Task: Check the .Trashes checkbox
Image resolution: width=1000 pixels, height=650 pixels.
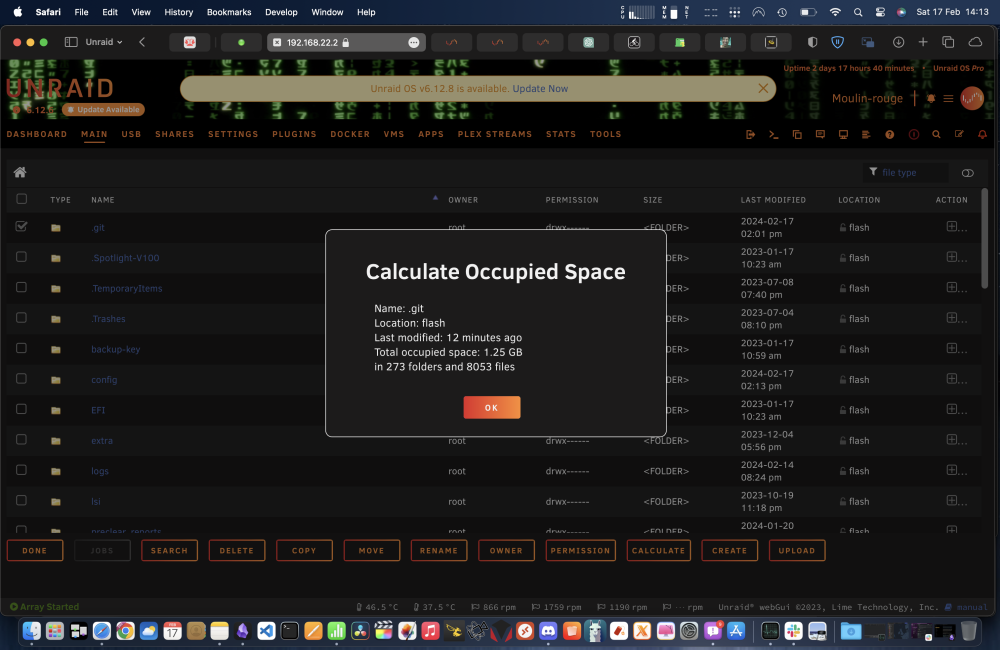Action: click(x=22, y=318)
